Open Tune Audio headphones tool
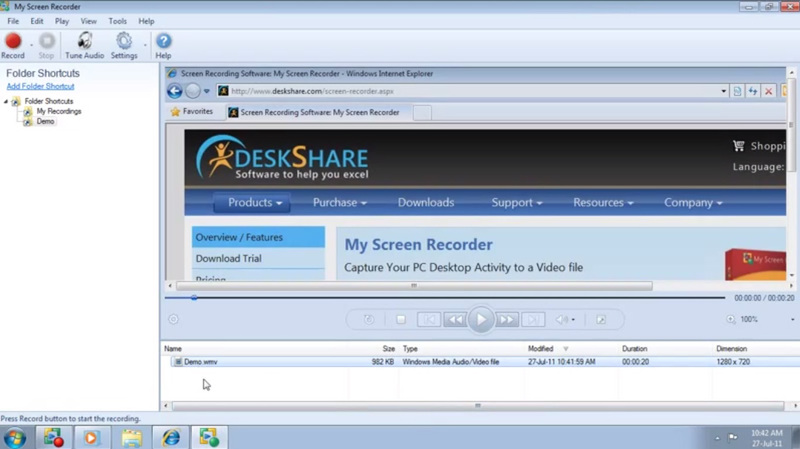 pyautogui.click(x=84, y=45)
